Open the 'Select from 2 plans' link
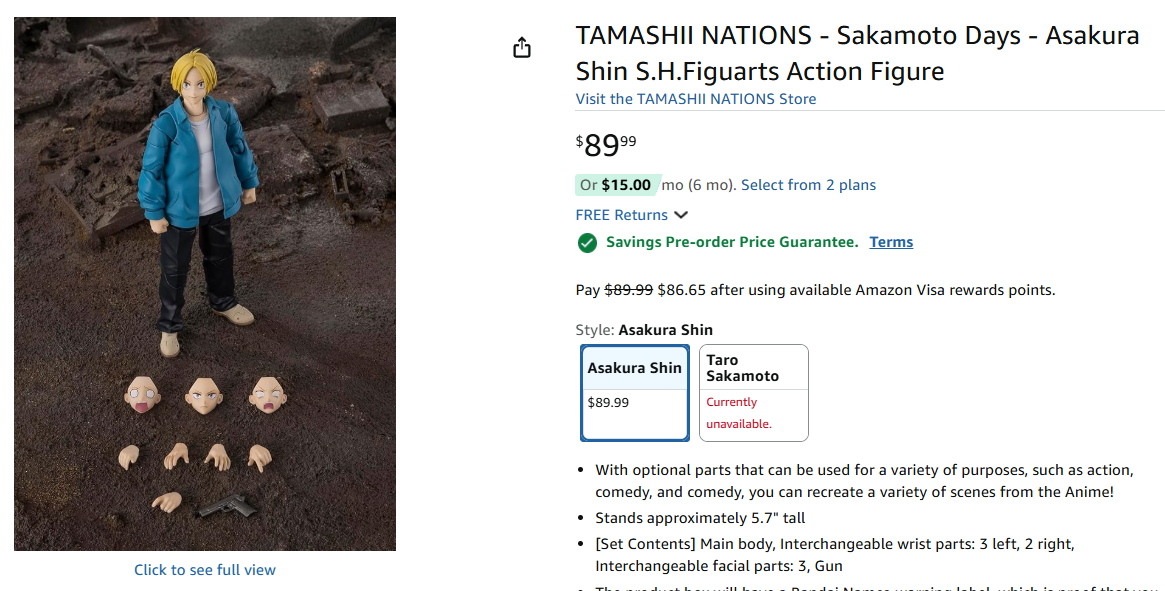 pyautogui.click(x=808, y=185)
